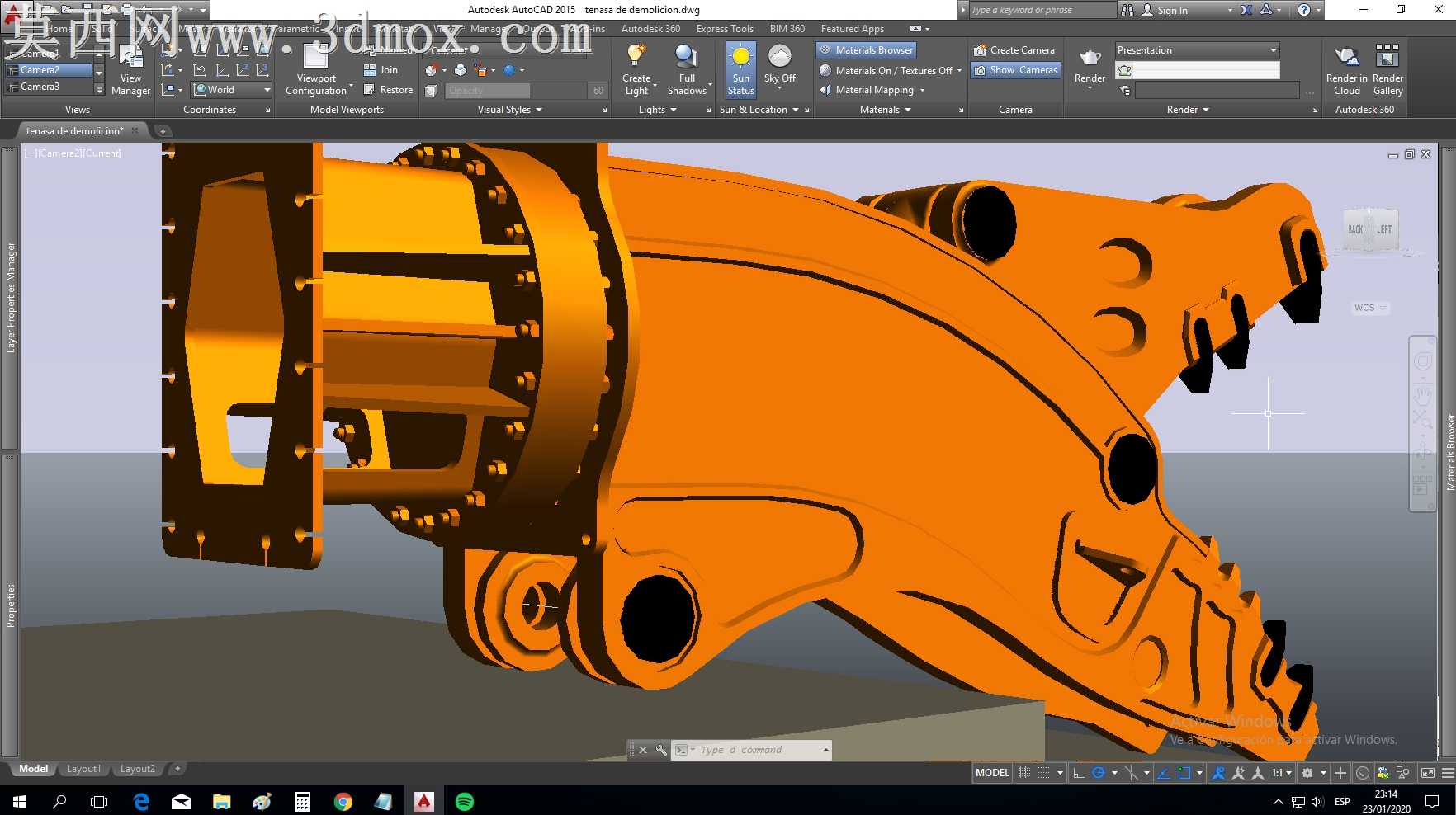Viewport: 1456px width, 815px height.
Task: Open Render in Cloud
Action: click(x=1346, y=69)
